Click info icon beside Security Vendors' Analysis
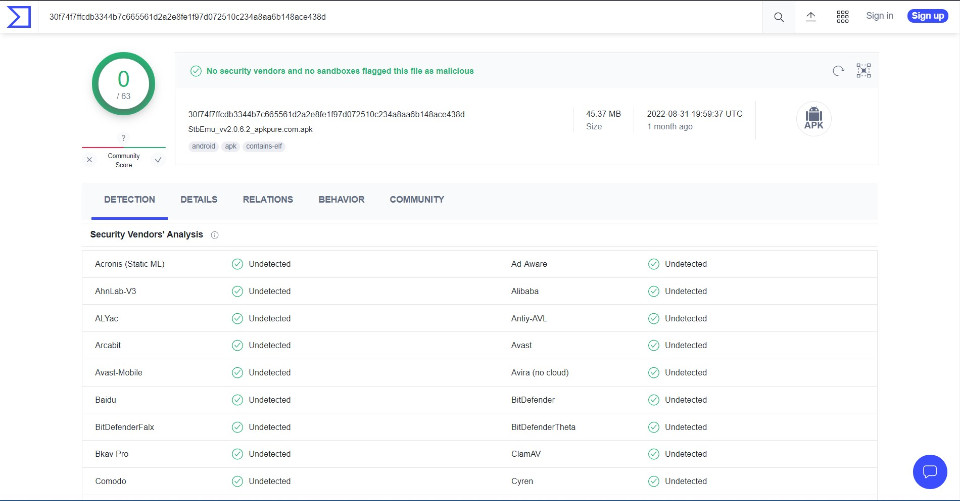Viewport: 960px width, 501px height. pos(214,235)
